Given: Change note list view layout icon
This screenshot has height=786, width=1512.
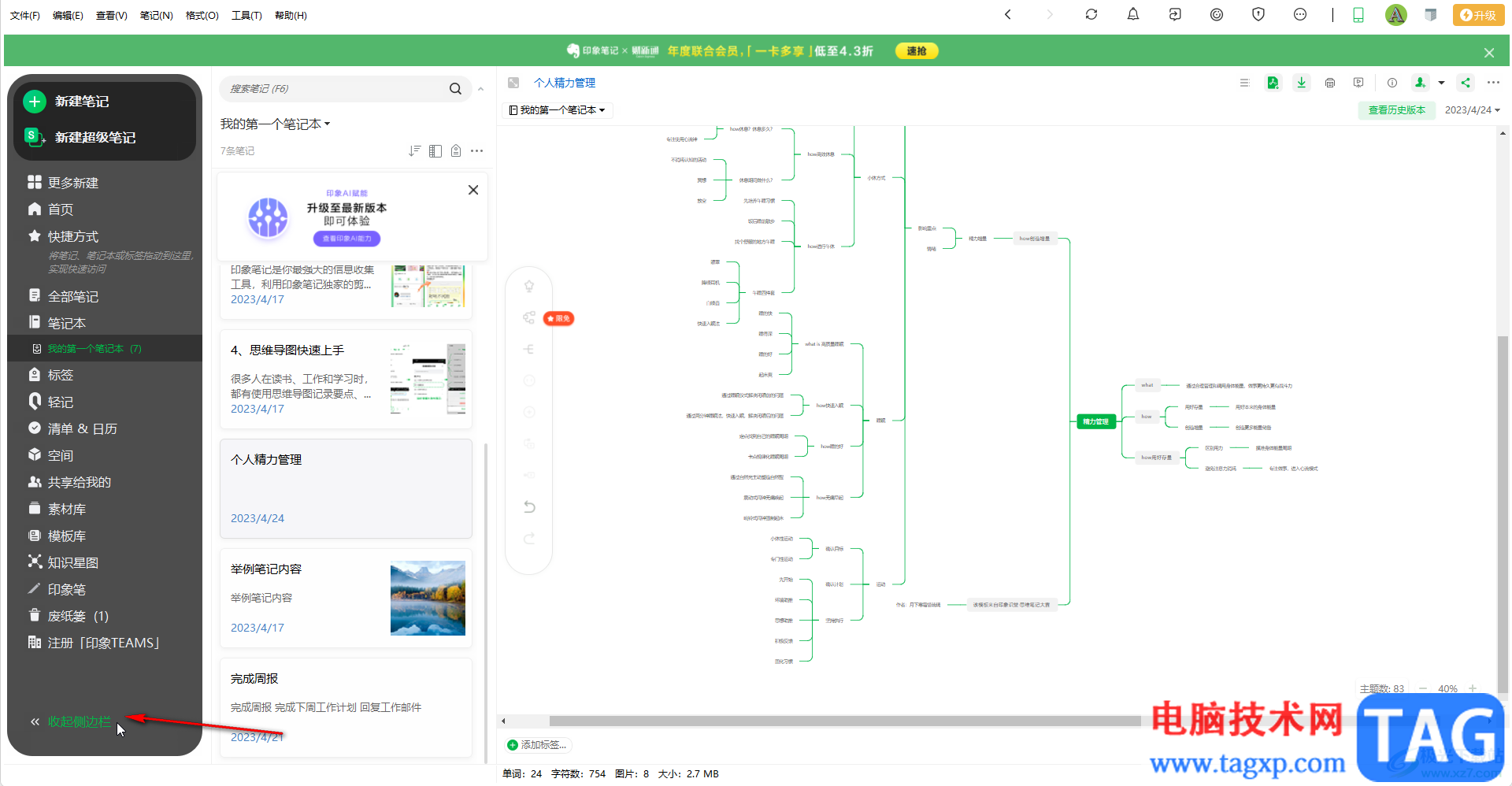Looking at the screenshot, I should 435,150.
